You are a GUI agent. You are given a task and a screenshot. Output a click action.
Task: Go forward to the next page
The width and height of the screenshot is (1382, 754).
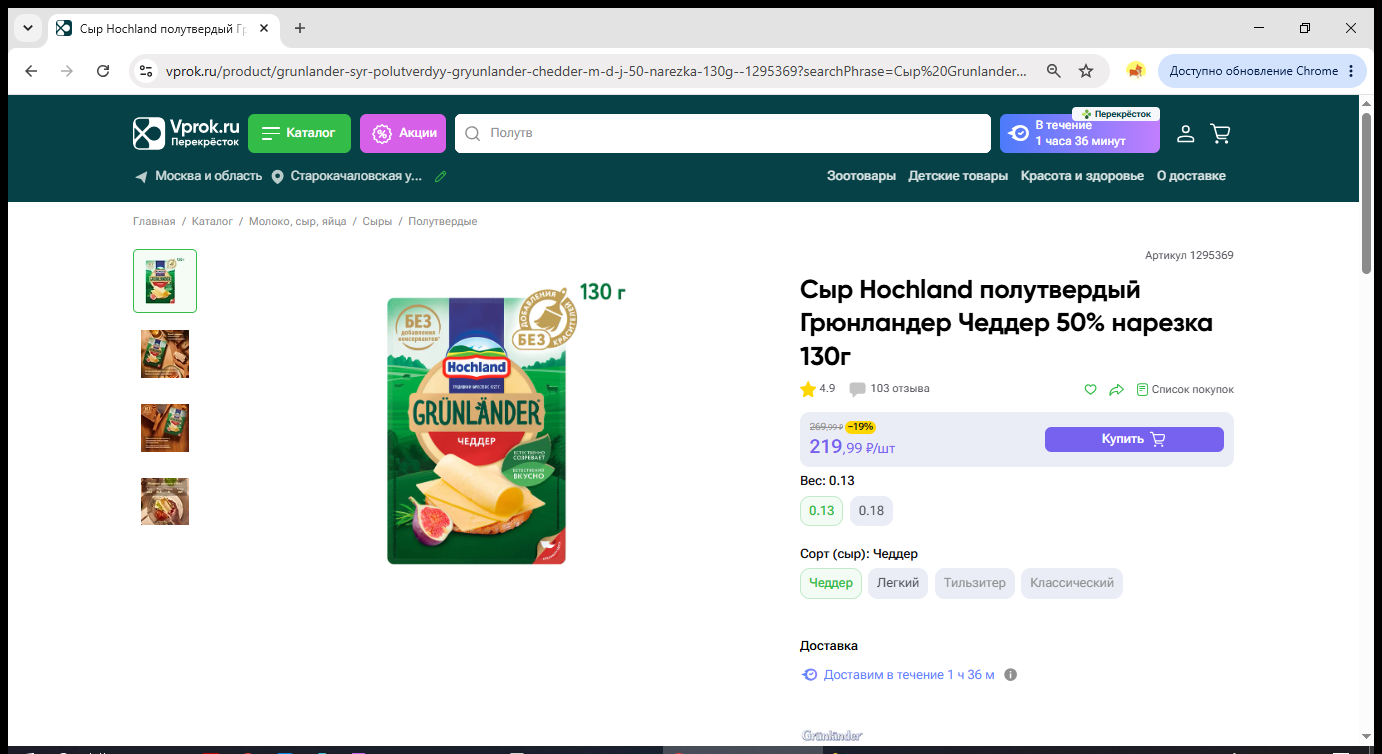pyautogui.click(x=67, y=71)
